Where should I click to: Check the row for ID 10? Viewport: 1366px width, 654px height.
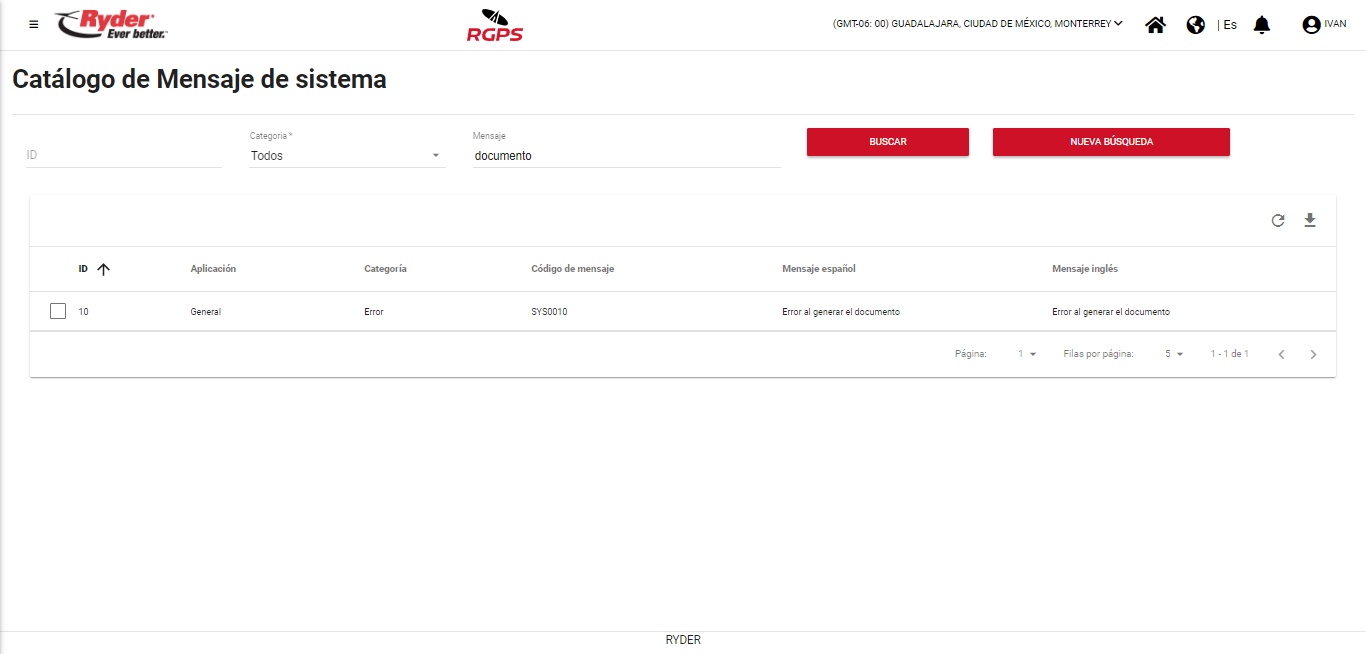click(58, 311)
